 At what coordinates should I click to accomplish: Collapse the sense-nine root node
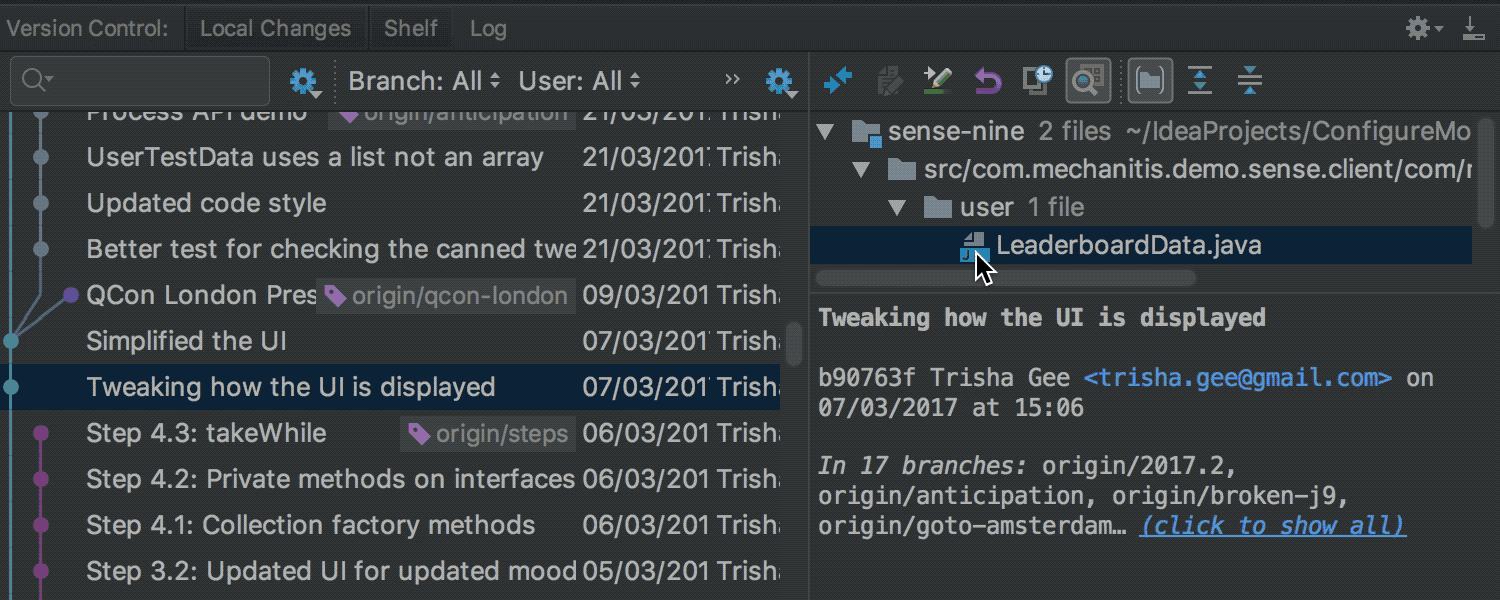click(823, 130)
